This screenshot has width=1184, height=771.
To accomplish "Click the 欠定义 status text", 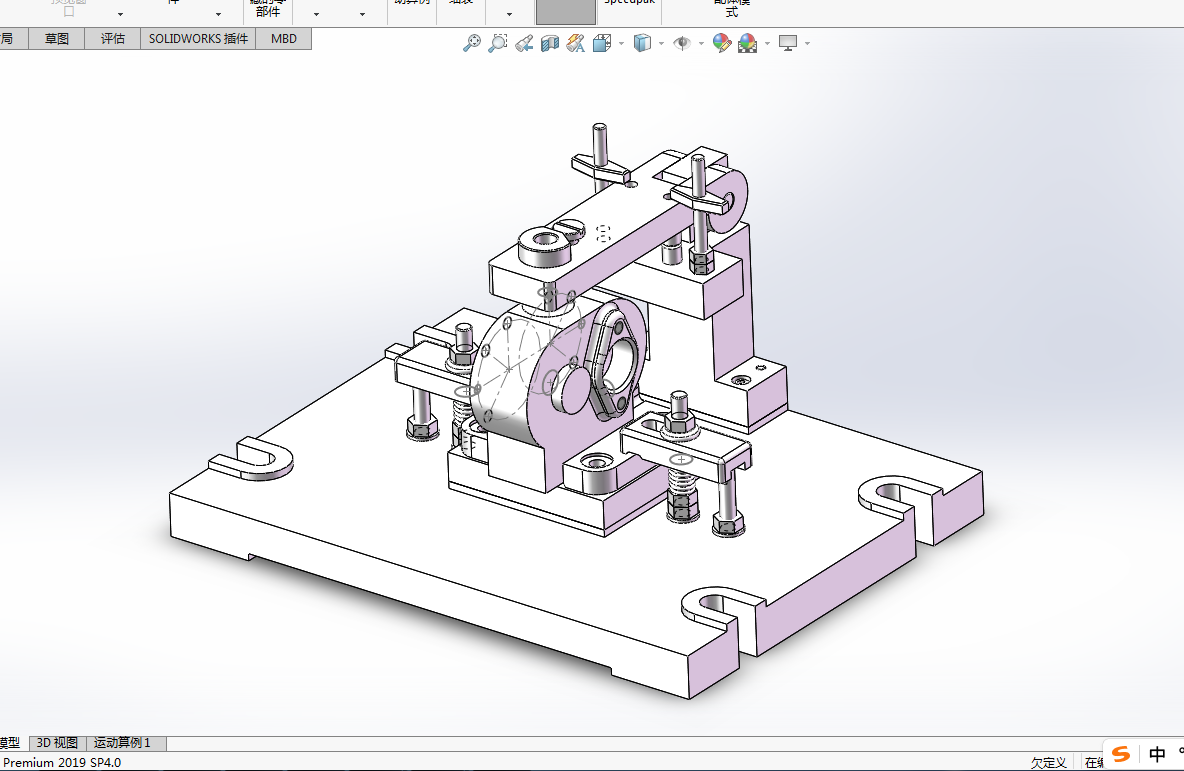I will pos(1048,763).
